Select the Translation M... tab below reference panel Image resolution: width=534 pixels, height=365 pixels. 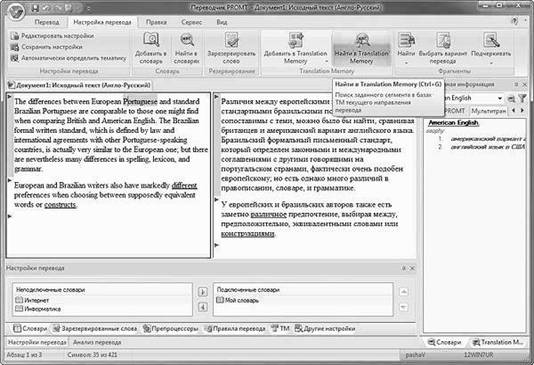[498, 342]
